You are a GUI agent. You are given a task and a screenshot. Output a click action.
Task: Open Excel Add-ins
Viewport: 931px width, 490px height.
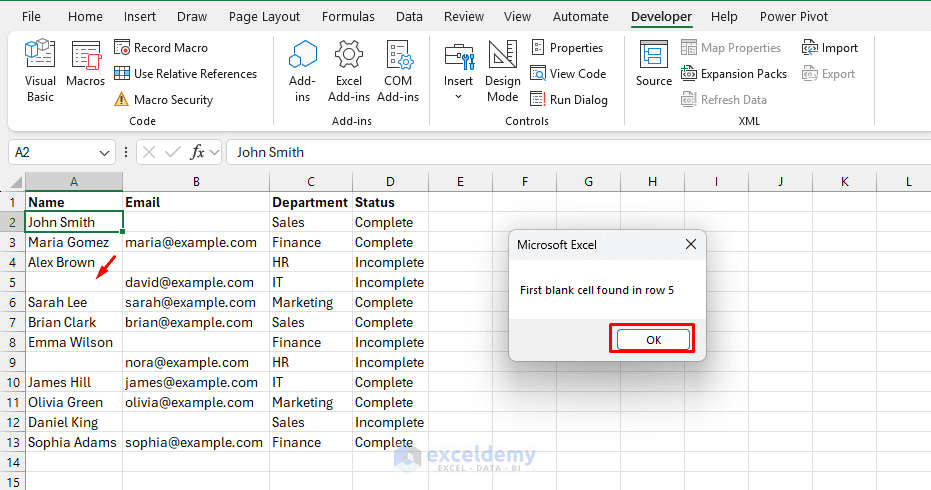click(349, 71)
